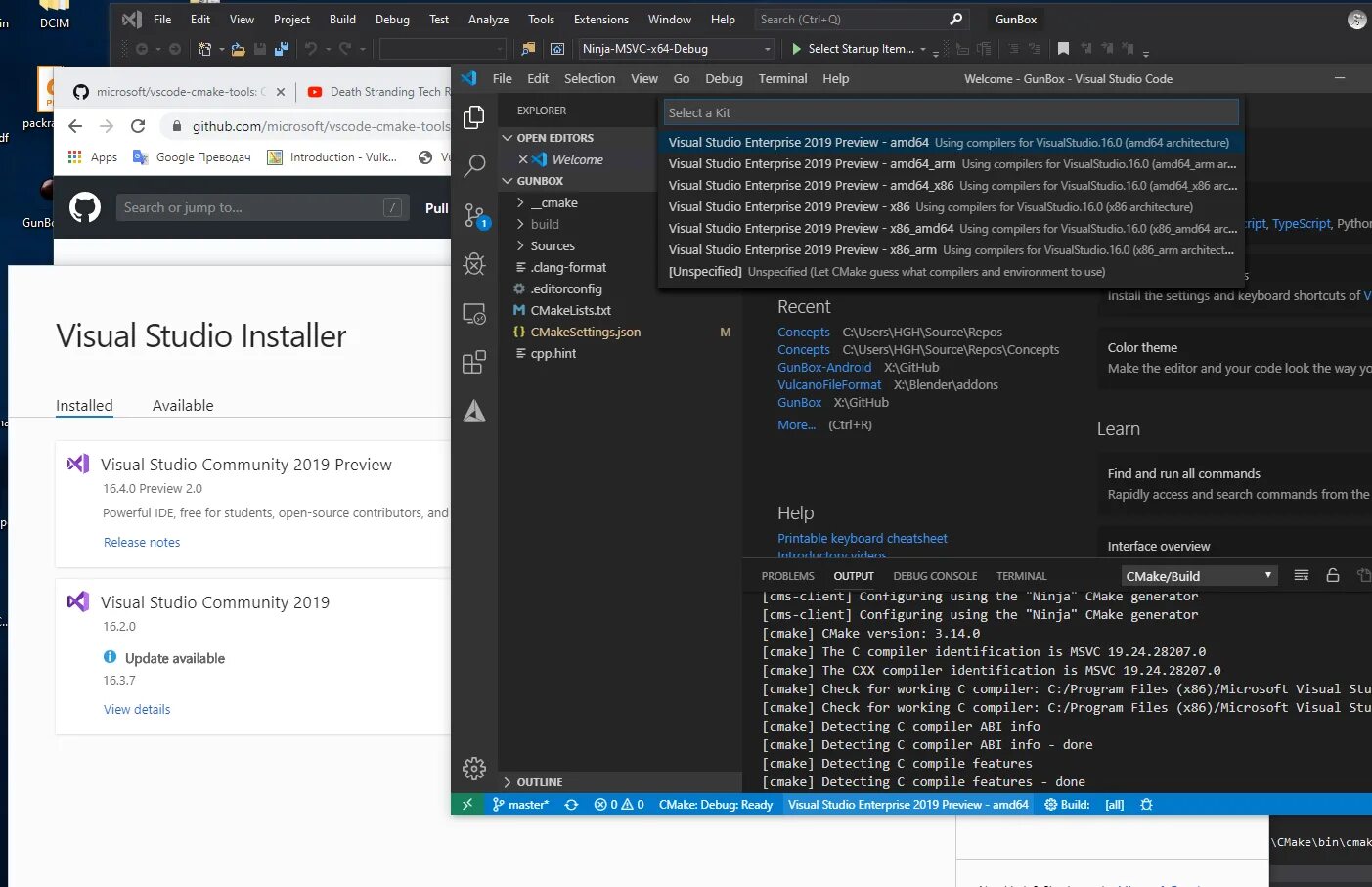The image size is (1372, 887).
Task: Open recent project VulcanoFileFormat
Action: [829, 385]
